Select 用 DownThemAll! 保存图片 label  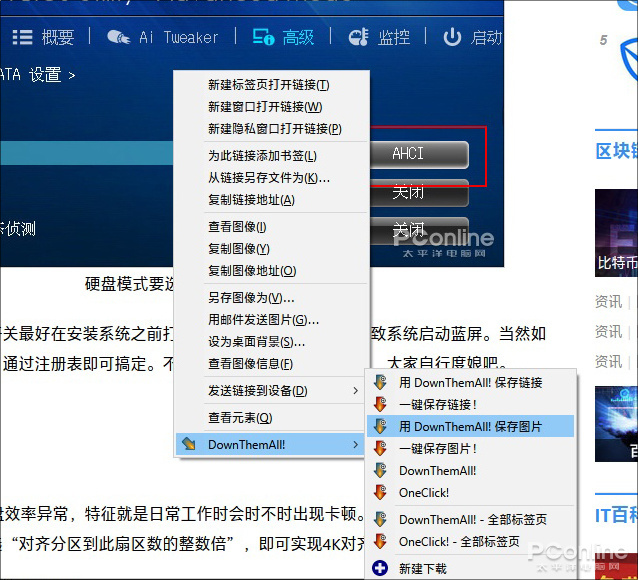[x=470, y=427]
